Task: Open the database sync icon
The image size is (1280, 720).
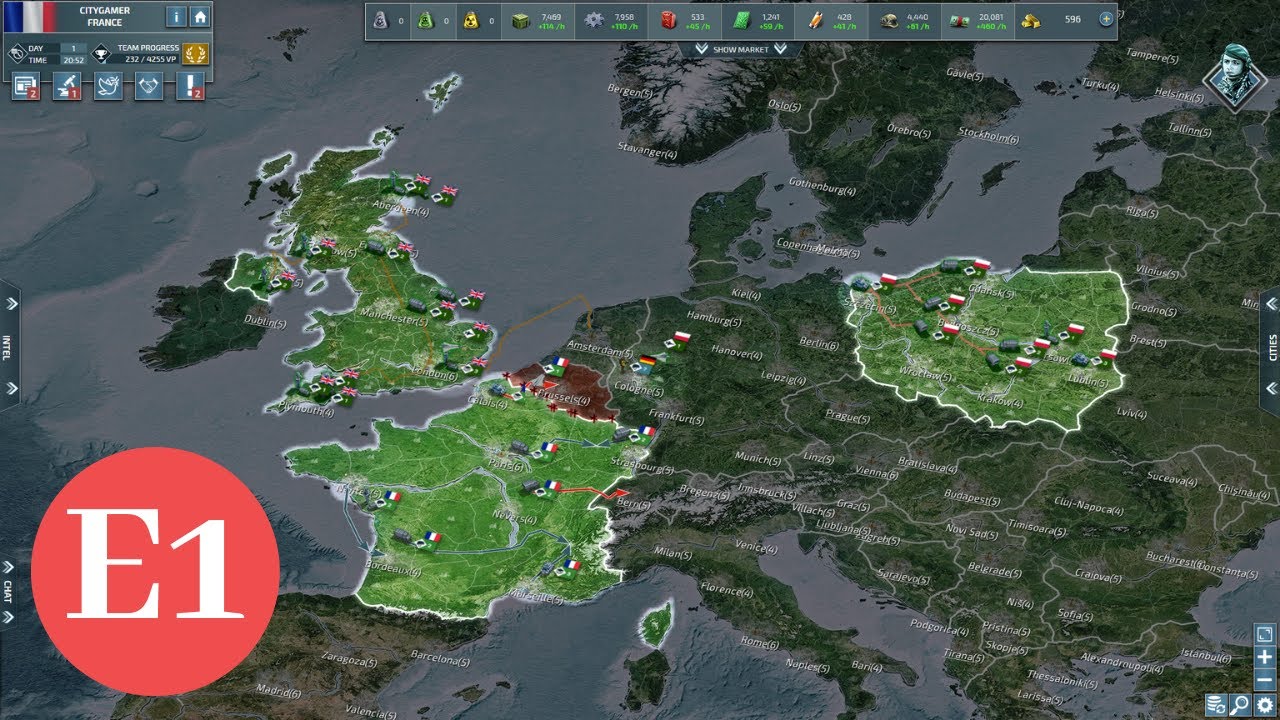Action: [1216, 705]
